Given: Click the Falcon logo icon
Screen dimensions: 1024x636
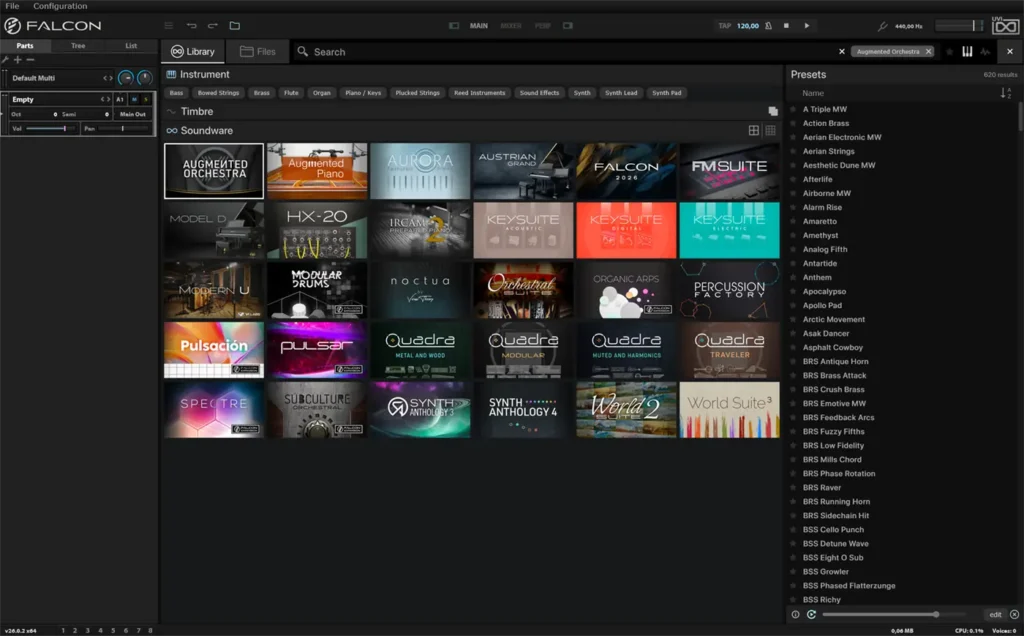Looking at the screenshot, I should (x=12, y=25).
